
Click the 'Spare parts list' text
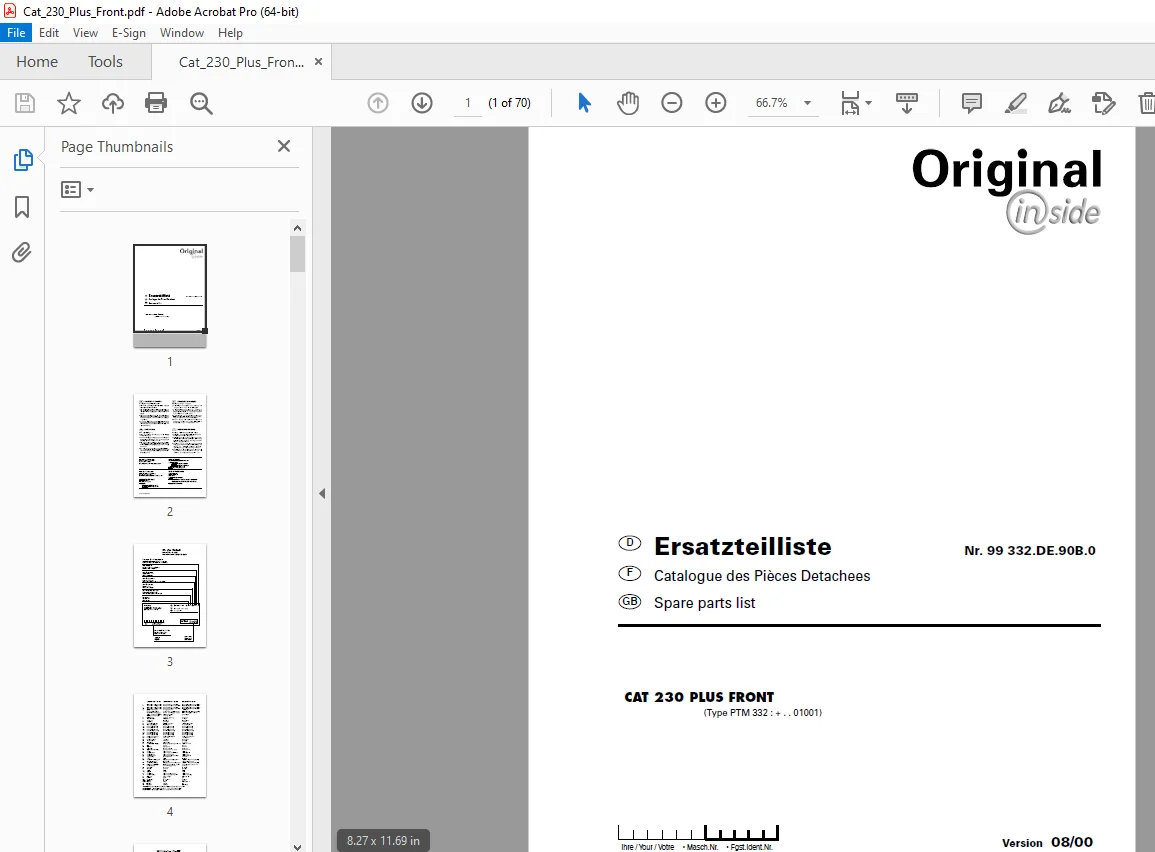pos(704,603)
